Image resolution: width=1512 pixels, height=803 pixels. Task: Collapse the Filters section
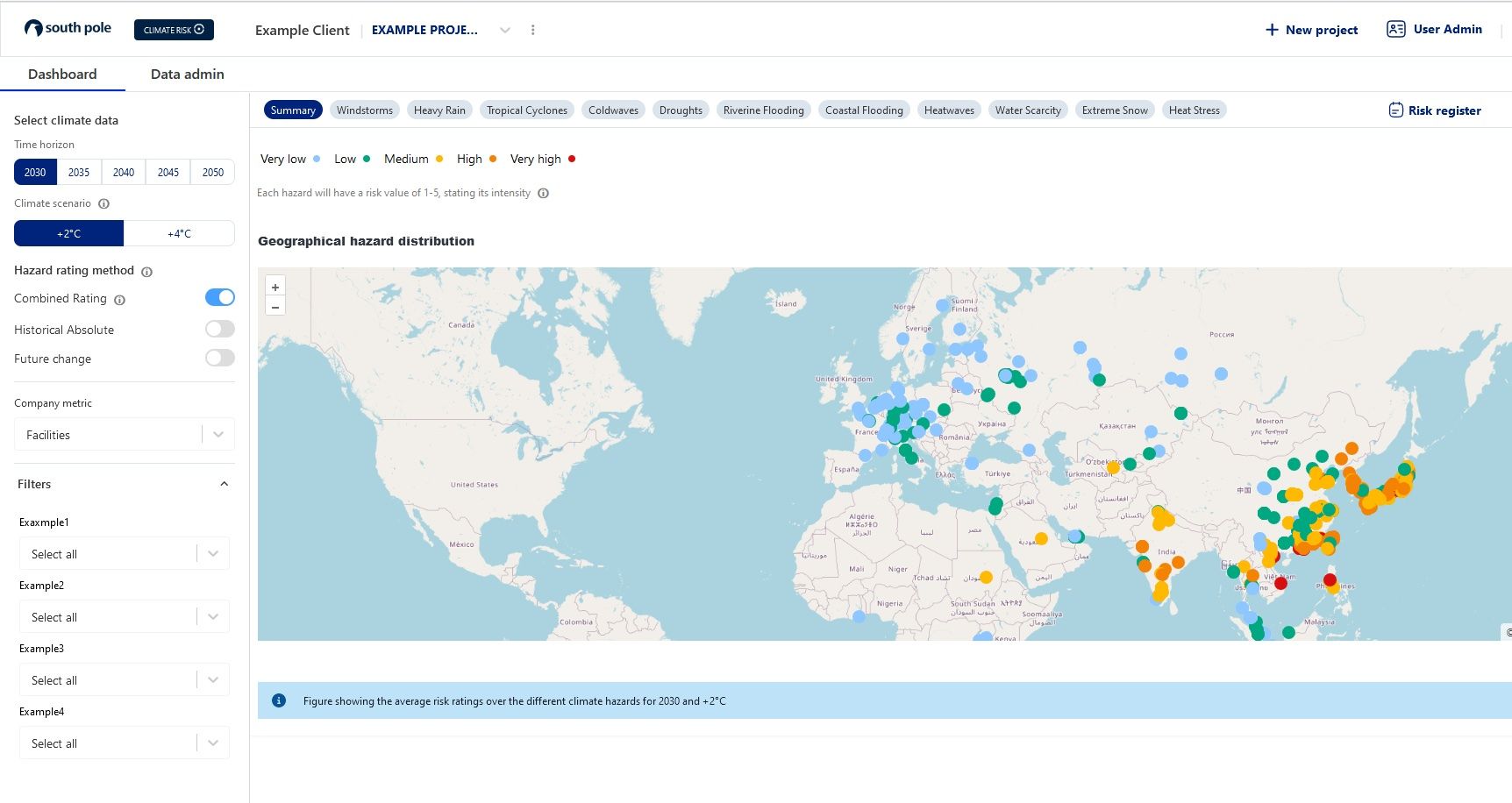tap(224, 484)
